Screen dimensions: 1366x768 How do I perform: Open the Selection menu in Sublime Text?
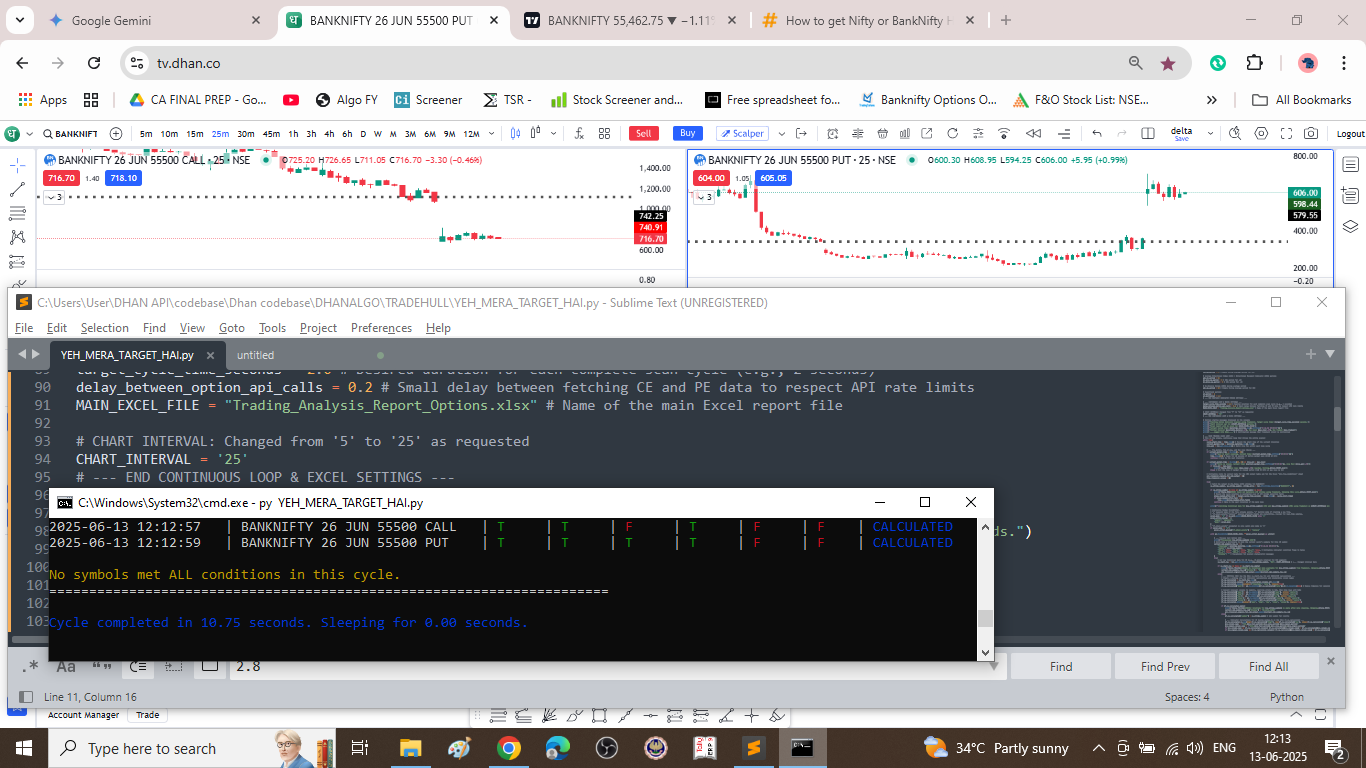pos(105,328)
